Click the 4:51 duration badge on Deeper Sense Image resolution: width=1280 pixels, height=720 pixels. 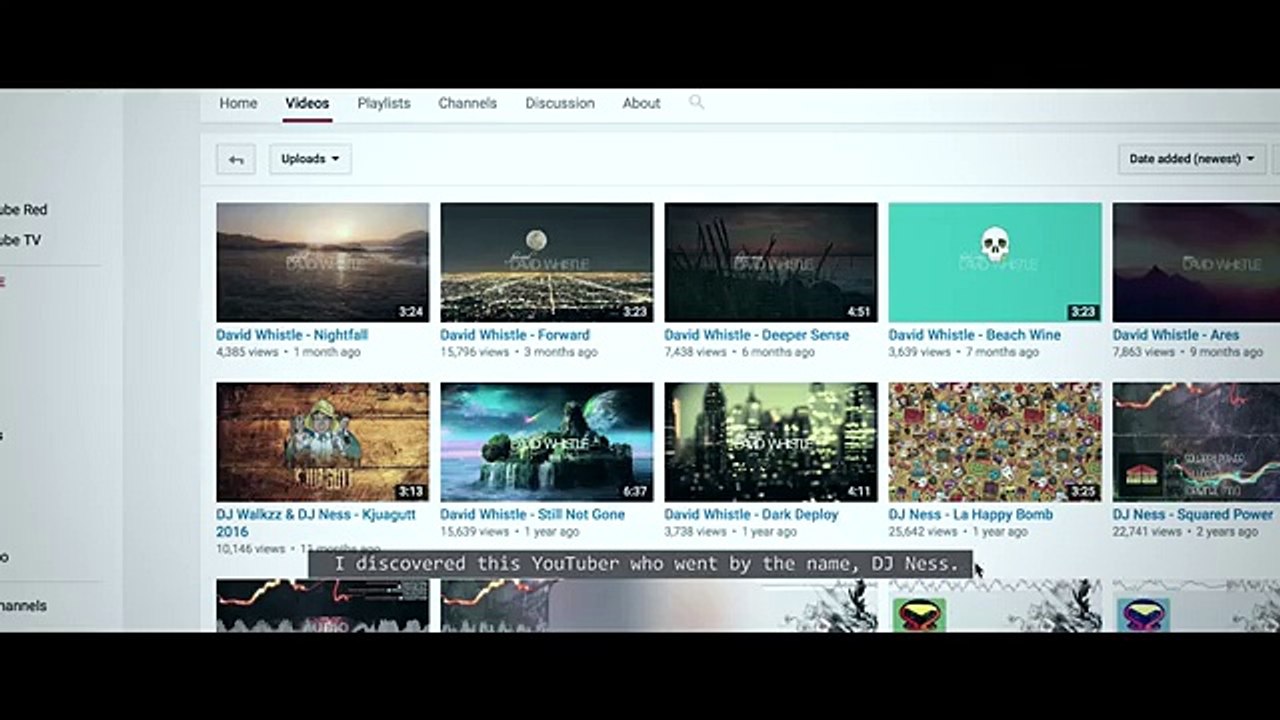859,312
